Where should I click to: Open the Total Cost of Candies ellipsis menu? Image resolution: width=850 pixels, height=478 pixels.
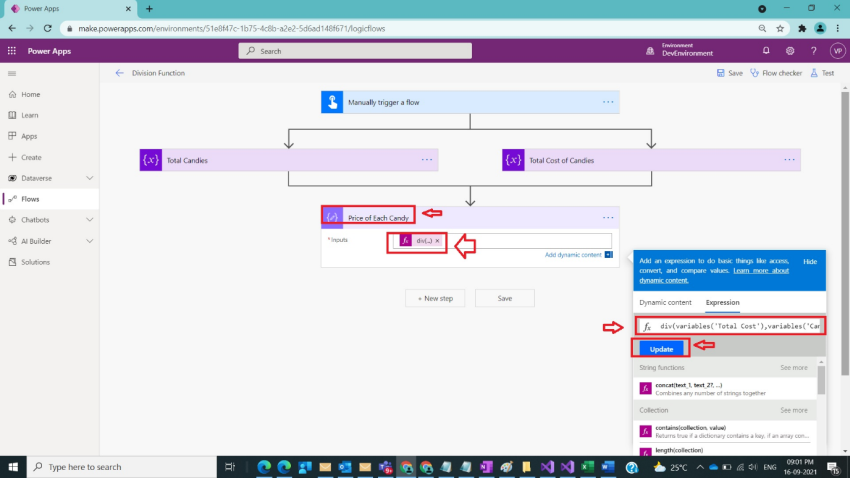click(x=789, y=160)
